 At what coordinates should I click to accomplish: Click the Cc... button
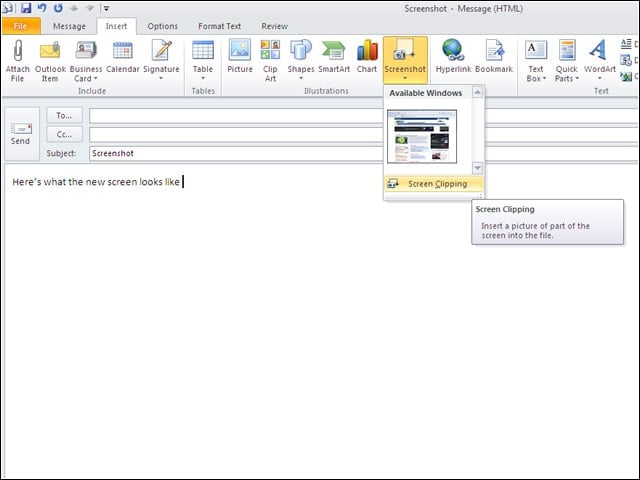pyautogui.click(x=64, y=134)
